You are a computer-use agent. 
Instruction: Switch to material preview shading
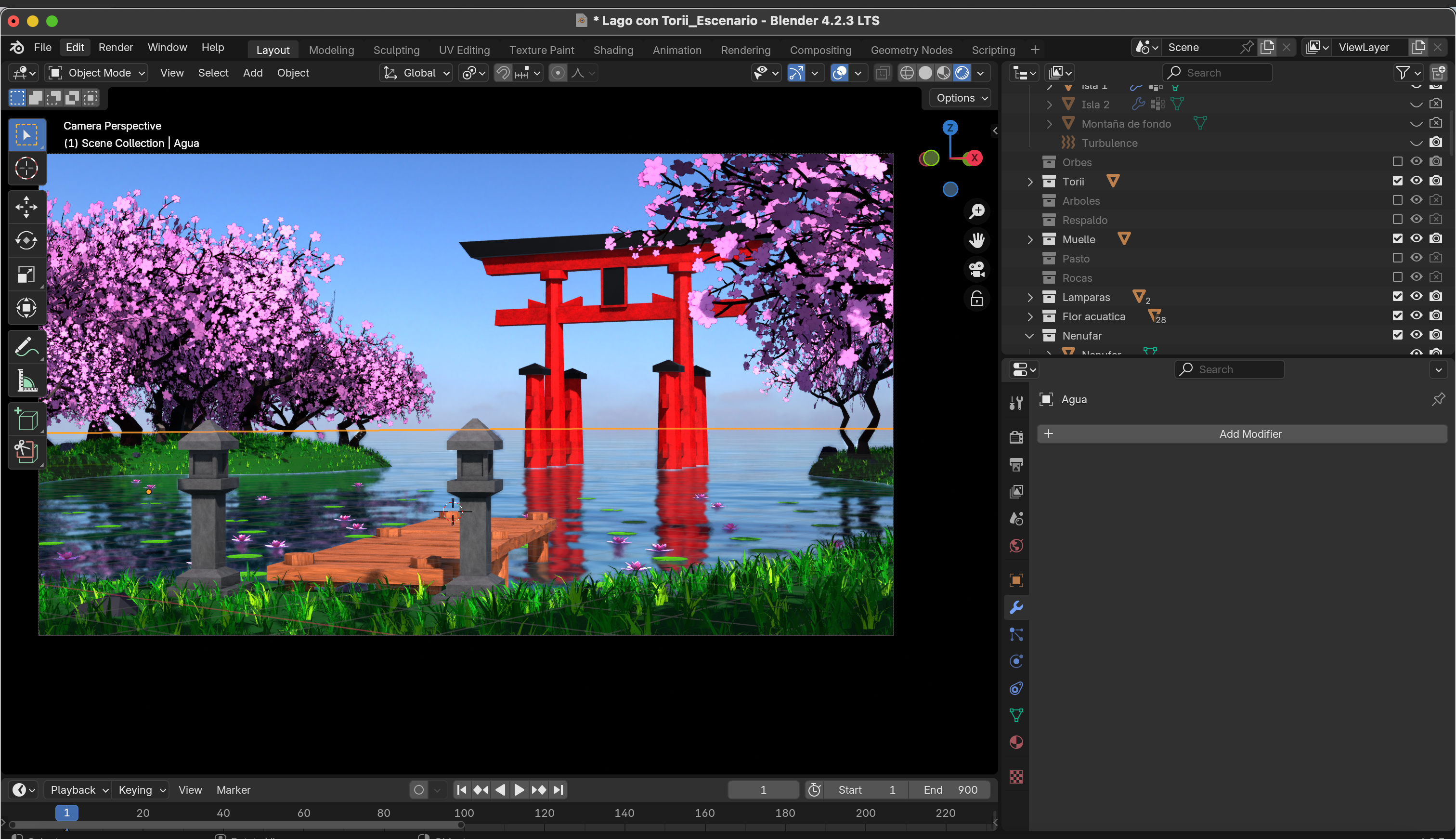943,73
